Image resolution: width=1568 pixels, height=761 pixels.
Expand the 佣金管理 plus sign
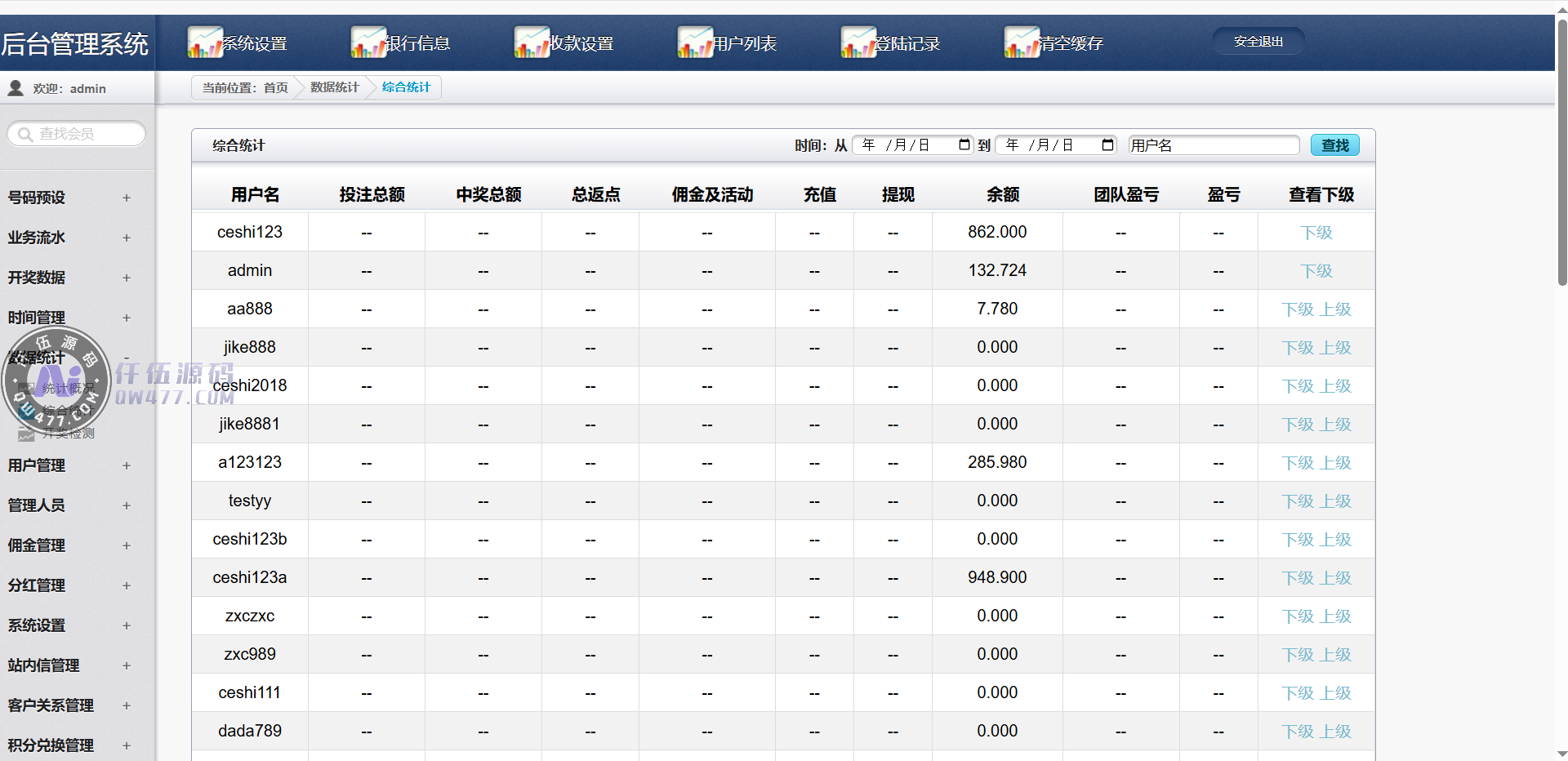pyautogui.click(x=127, y=545)
